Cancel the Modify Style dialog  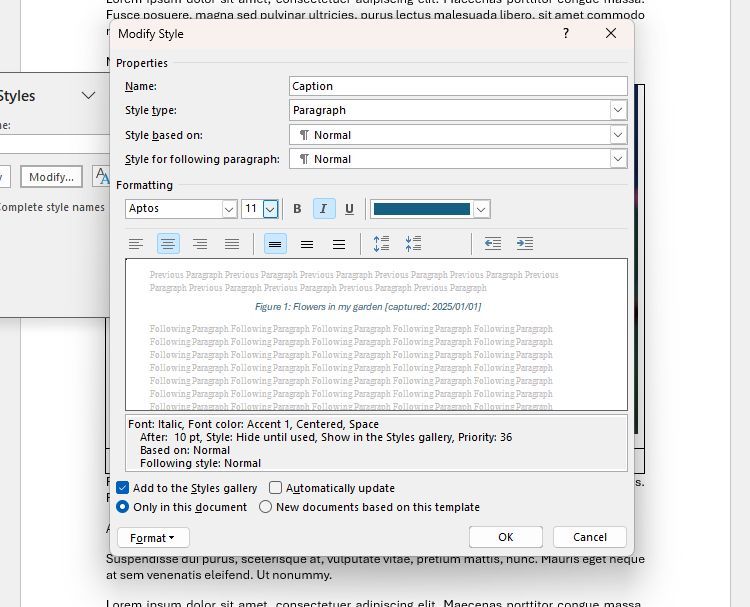pyautogui.click(x=590, y=537)
